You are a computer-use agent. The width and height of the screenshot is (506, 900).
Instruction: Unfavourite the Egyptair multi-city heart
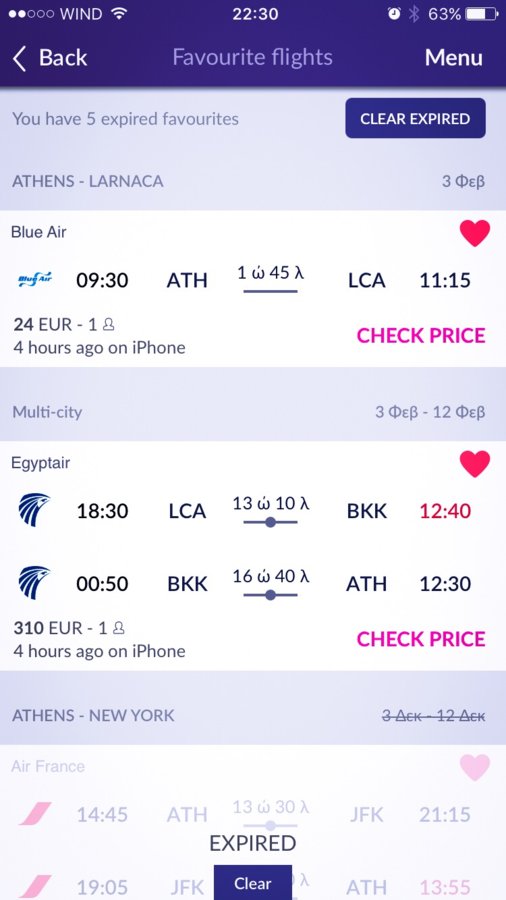coord(474,464)
